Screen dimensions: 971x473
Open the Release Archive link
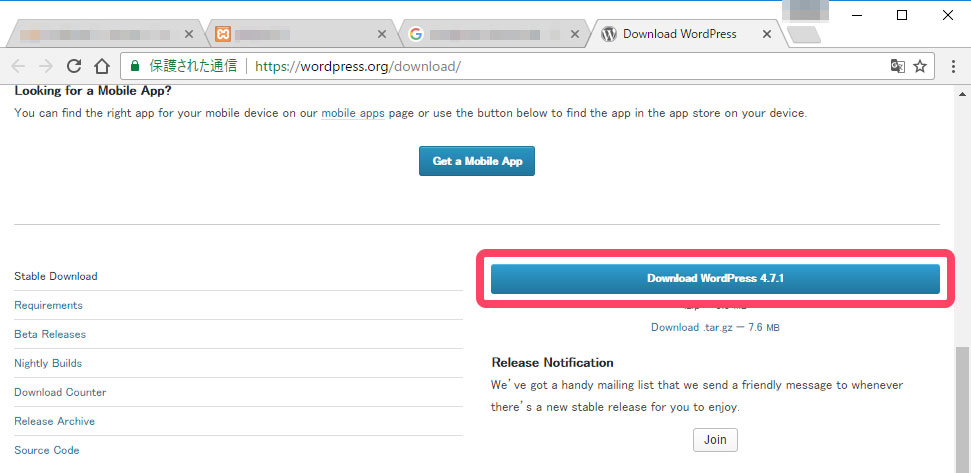coord(54,422)
